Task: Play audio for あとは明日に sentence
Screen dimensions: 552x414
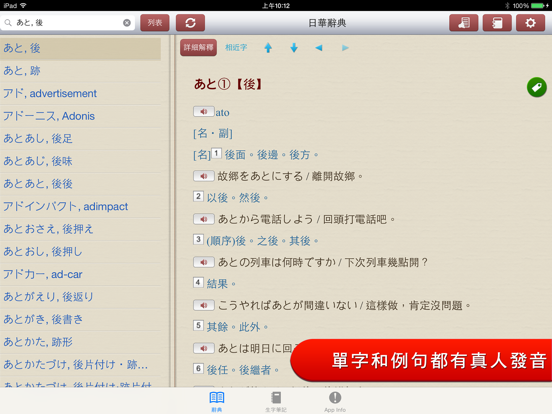Action: [x=203, y=348]
